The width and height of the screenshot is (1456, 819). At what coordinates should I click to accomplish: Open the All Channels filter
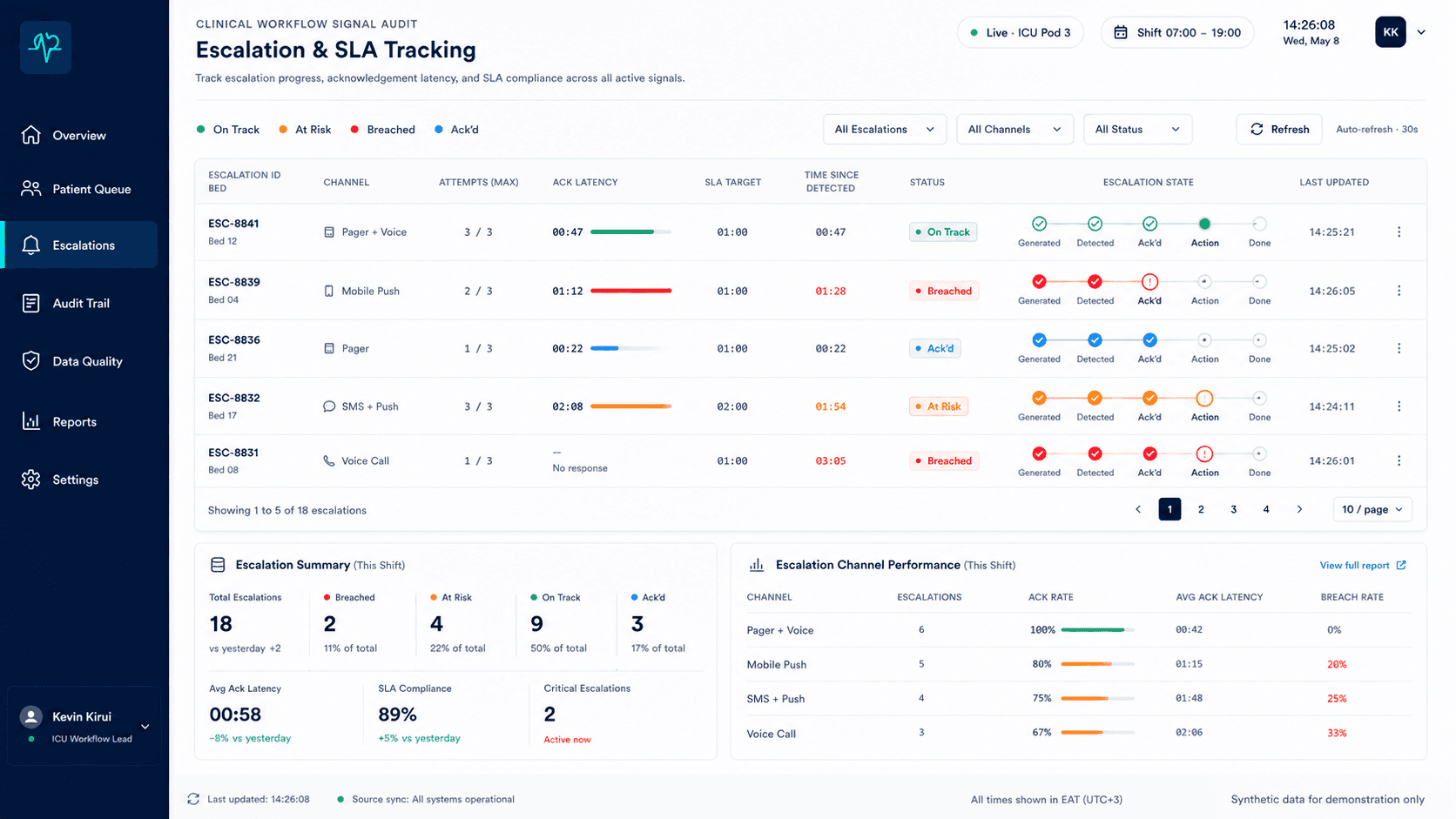coord(1014,129)
